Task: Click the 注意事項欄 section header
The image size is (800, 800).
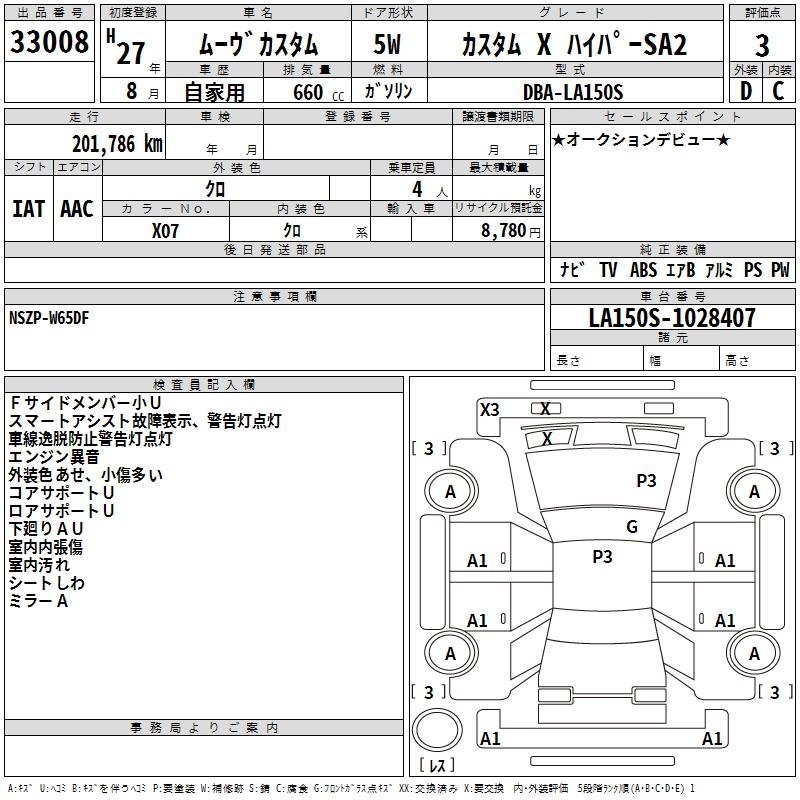Action: pos(274,296)
